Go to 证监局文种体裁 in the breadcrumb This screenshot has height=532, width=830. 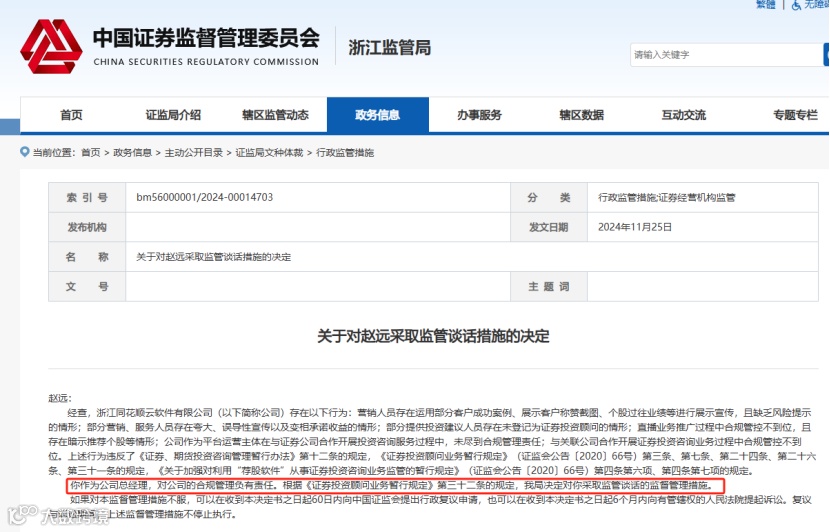(x=269, y=152)
